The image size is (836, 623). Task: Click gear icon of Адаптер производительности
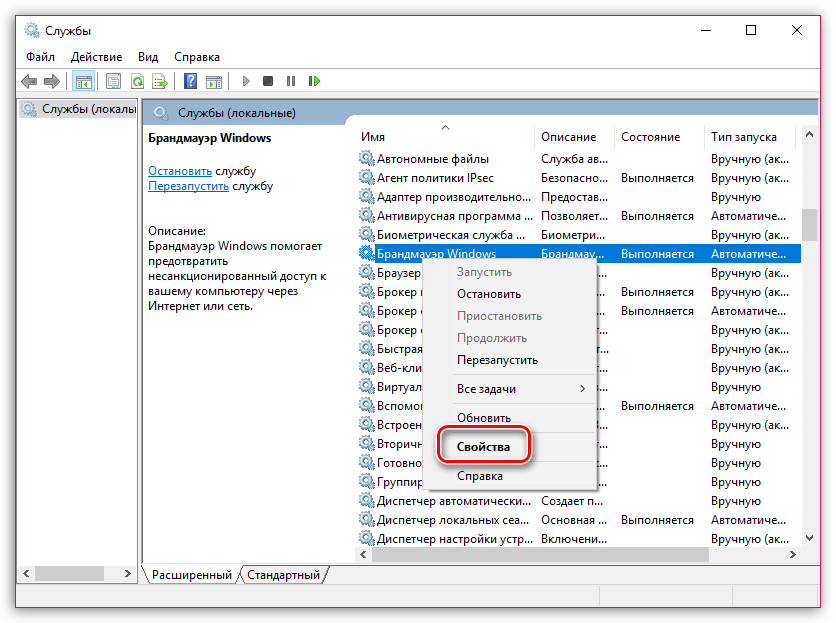(366, 197)
